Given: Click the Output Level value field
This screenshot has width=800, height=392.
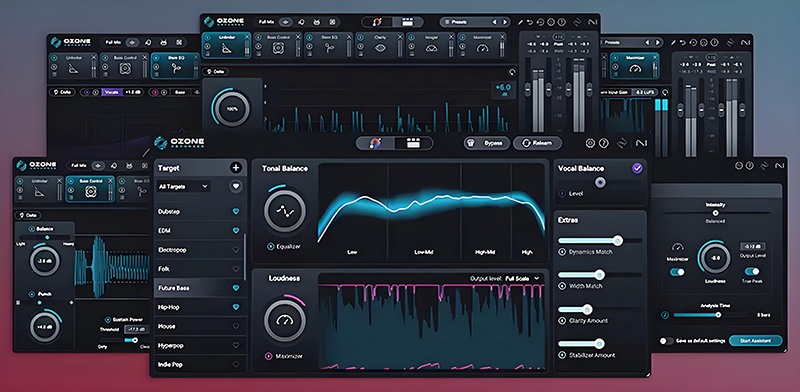Looking at the screenshot, I should (x=753, y=247).
